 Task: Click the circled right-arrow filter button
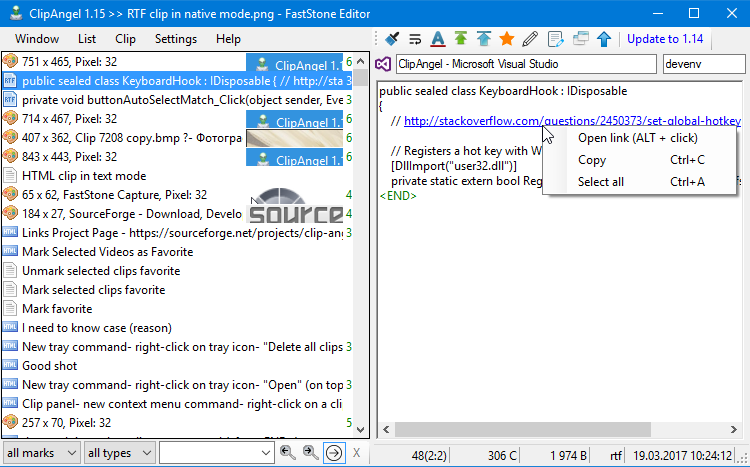pyautogui.click(x=334, y=453)
